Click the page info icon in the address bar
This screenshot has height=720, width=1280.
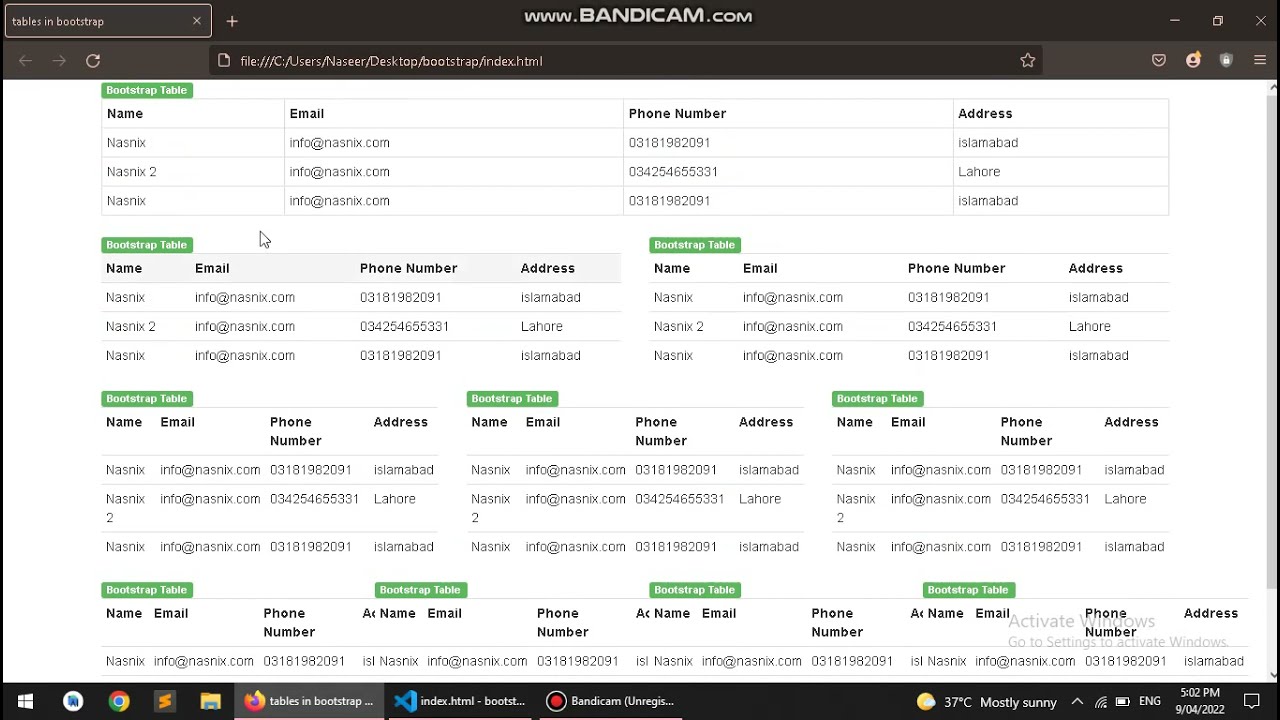224,61
